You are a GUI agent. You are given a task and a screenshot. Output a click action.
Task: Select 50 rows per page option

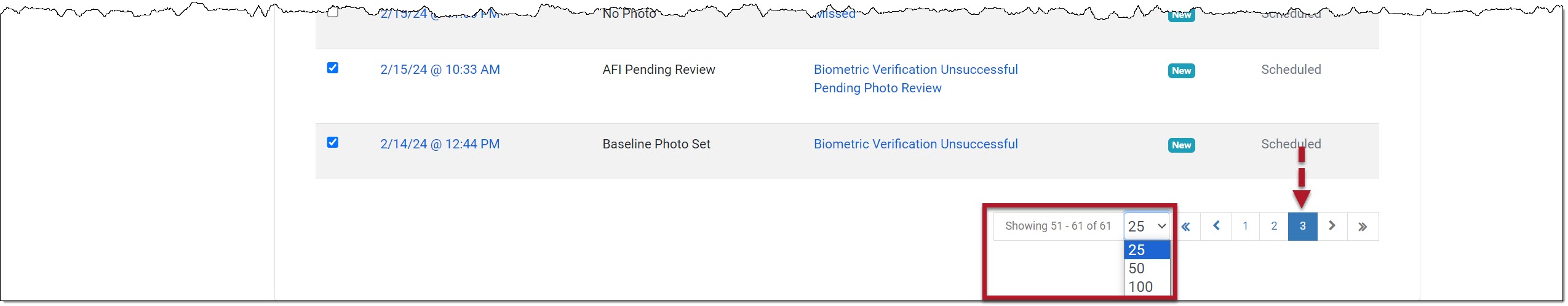(x=1137, y=268)
